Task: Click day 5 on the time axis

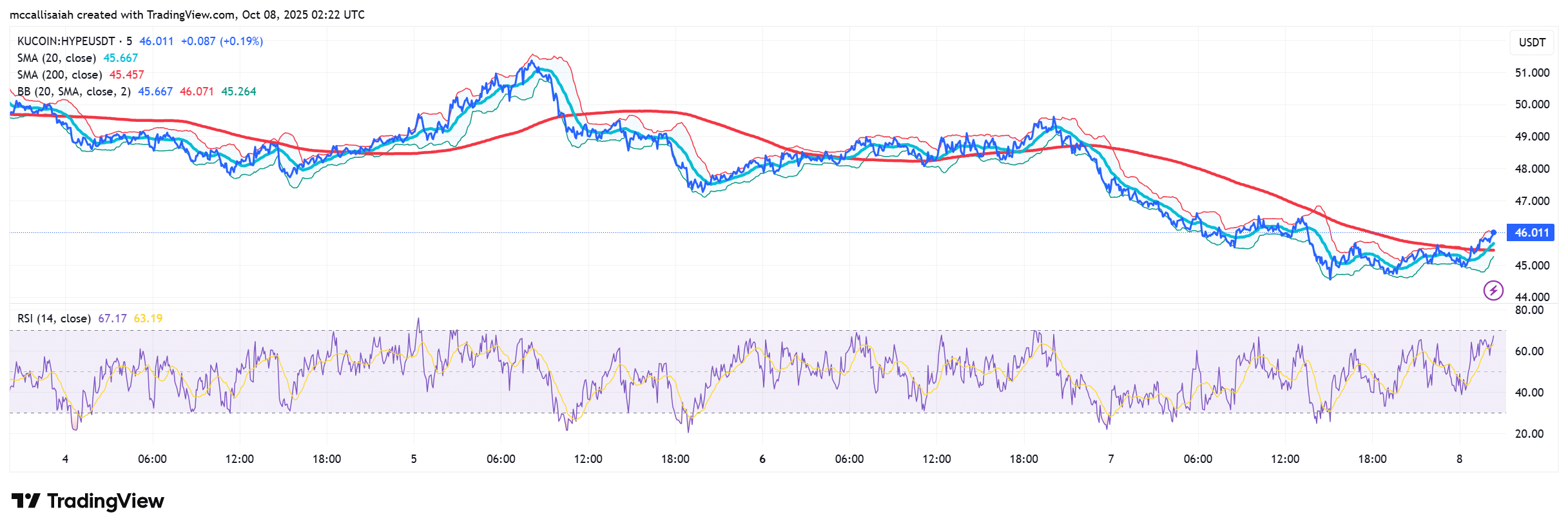Action: tap(414, 459)
